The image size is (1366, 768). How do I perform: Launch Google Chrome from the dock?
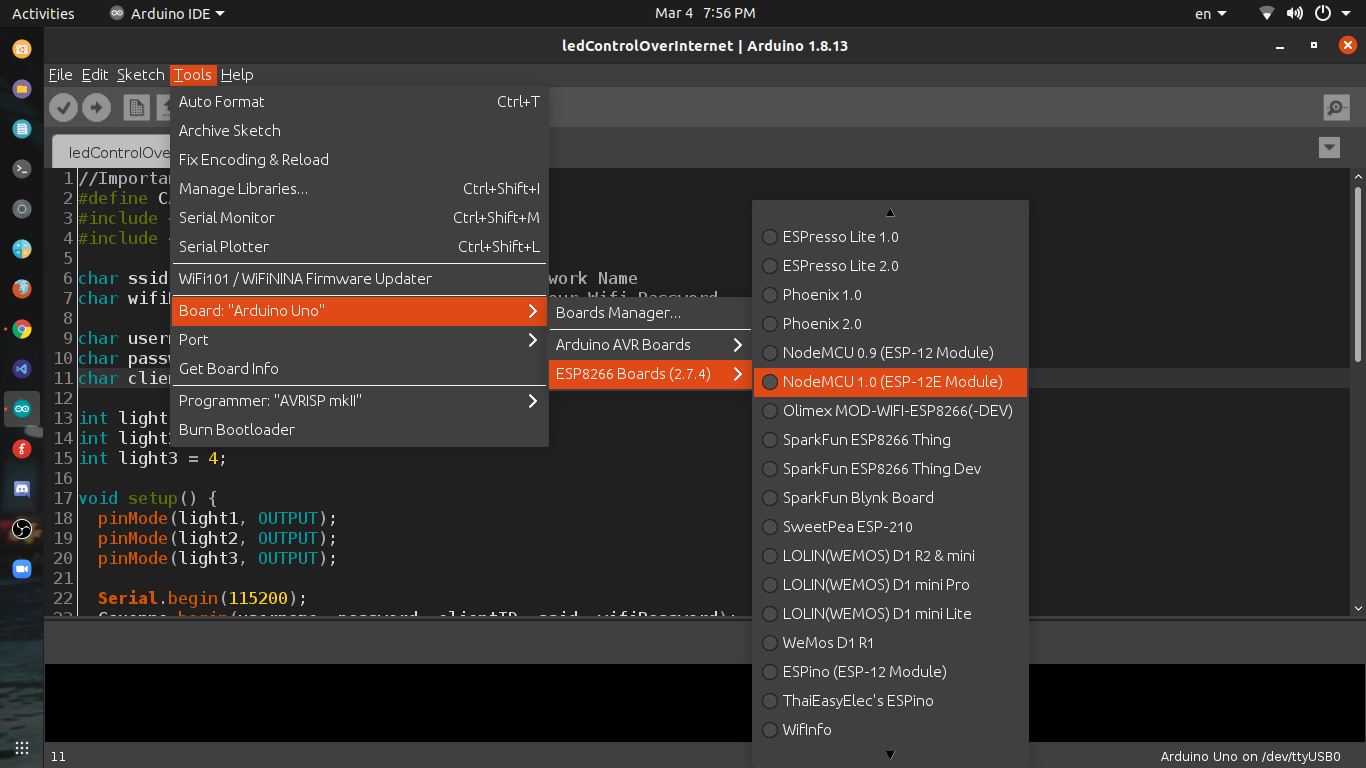(22, 329)
